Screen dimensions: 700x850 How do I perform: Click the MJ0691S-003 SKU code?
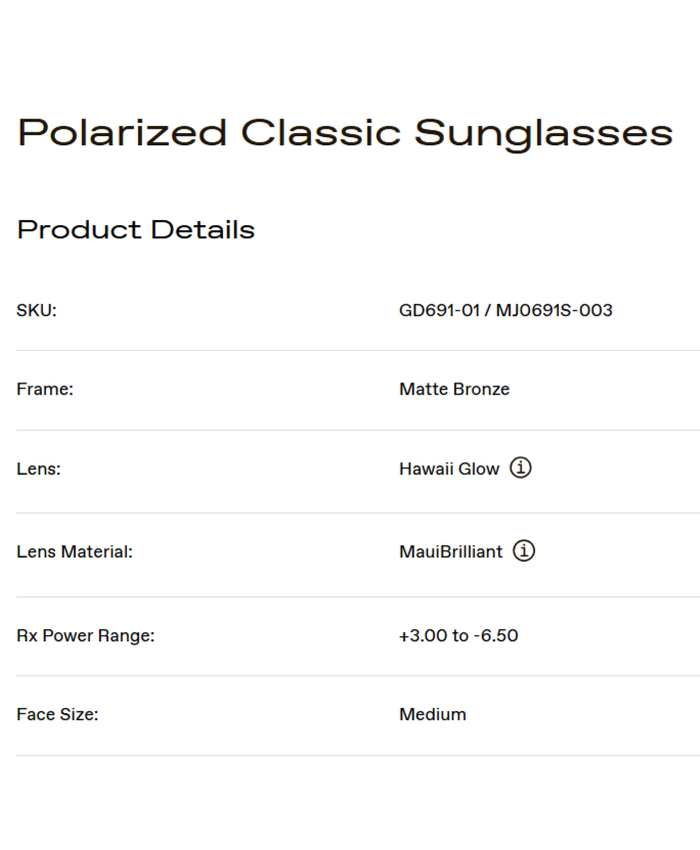pos(554,310)
